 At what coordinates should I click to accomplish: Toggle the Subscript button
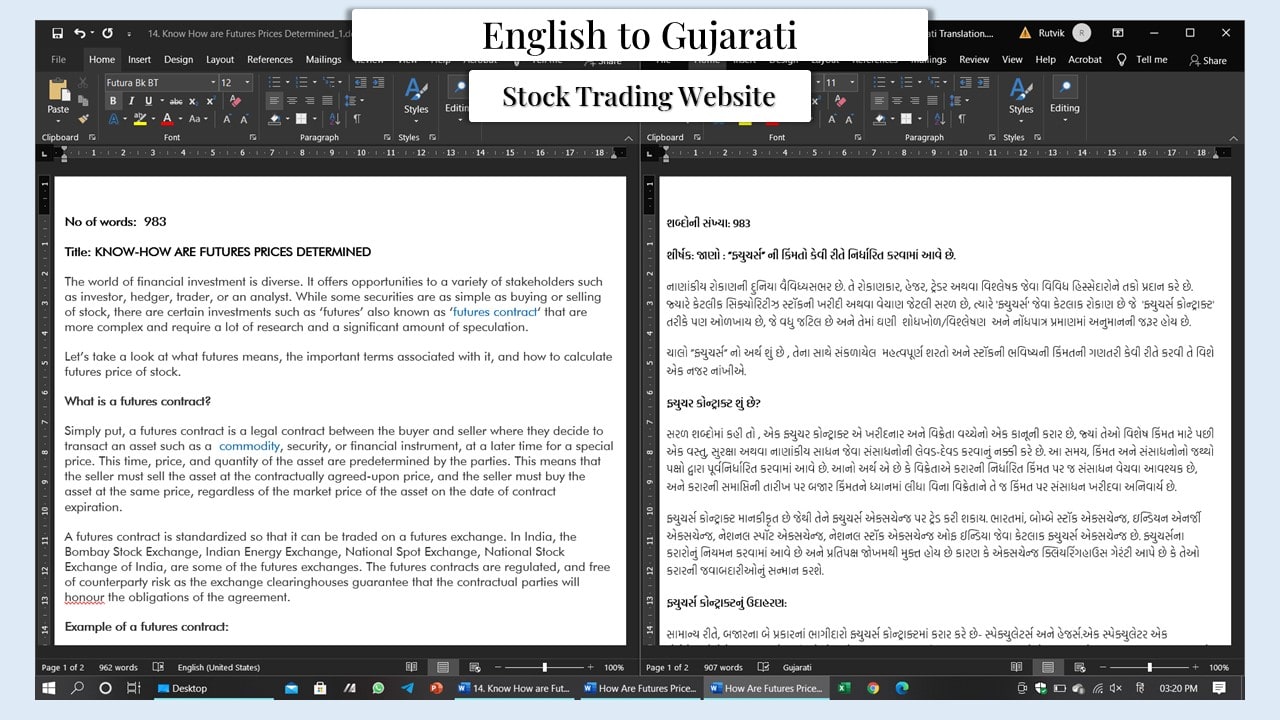192,101
